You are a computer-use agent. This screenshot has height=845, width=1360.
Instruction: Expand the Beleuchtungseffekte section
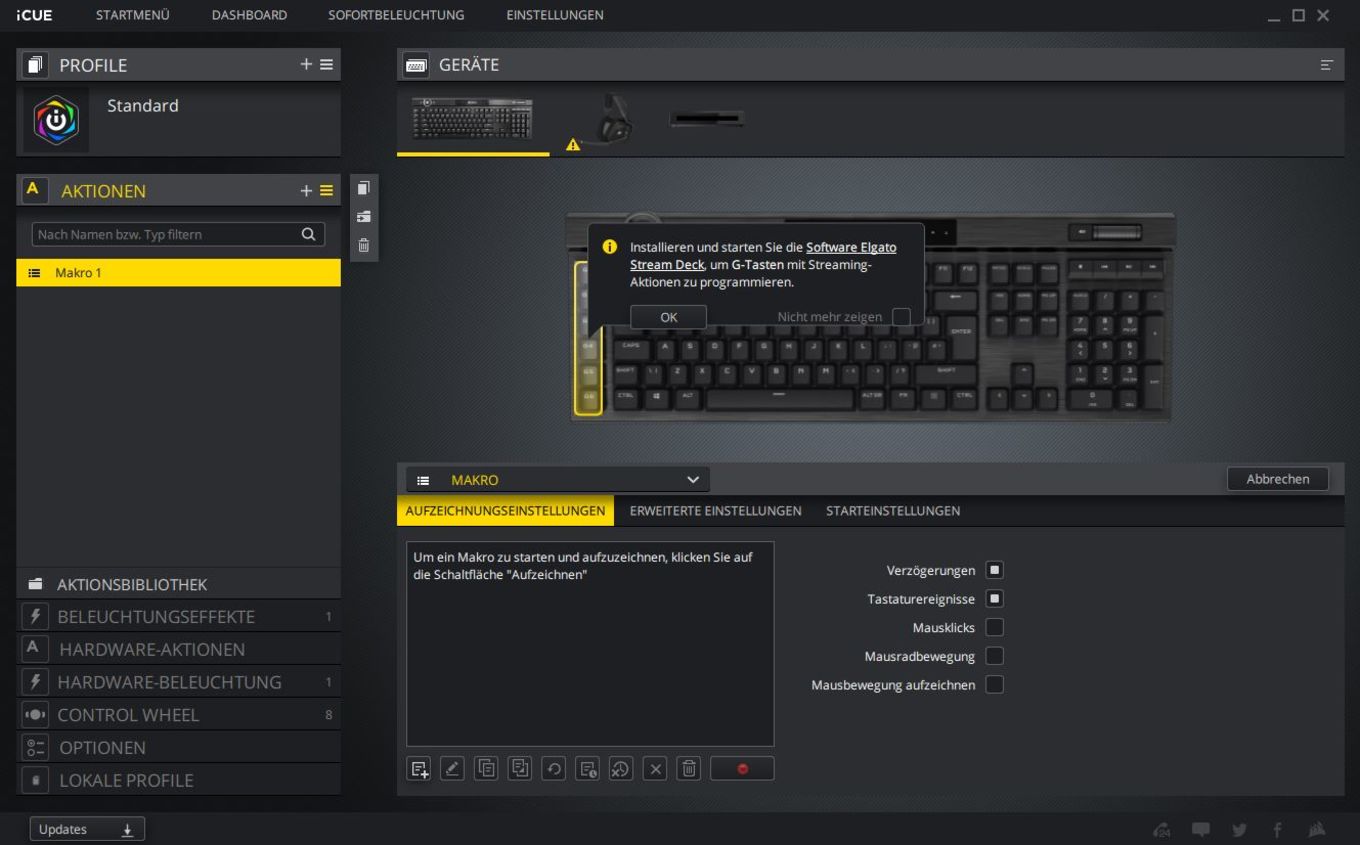(178, 617)
